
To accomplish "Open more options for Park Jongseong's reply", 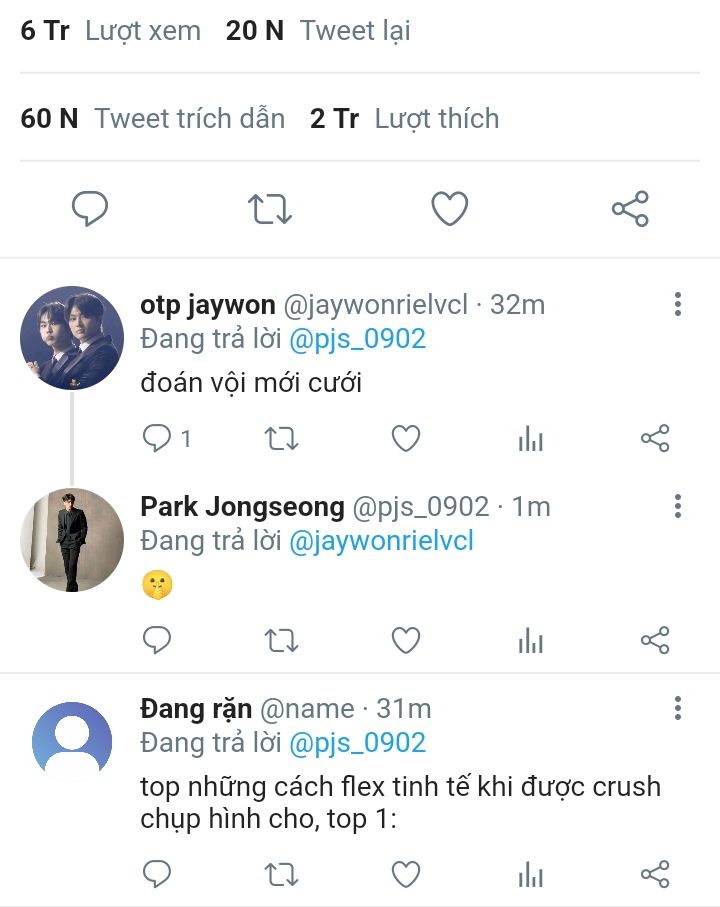I will click(678, 506).
